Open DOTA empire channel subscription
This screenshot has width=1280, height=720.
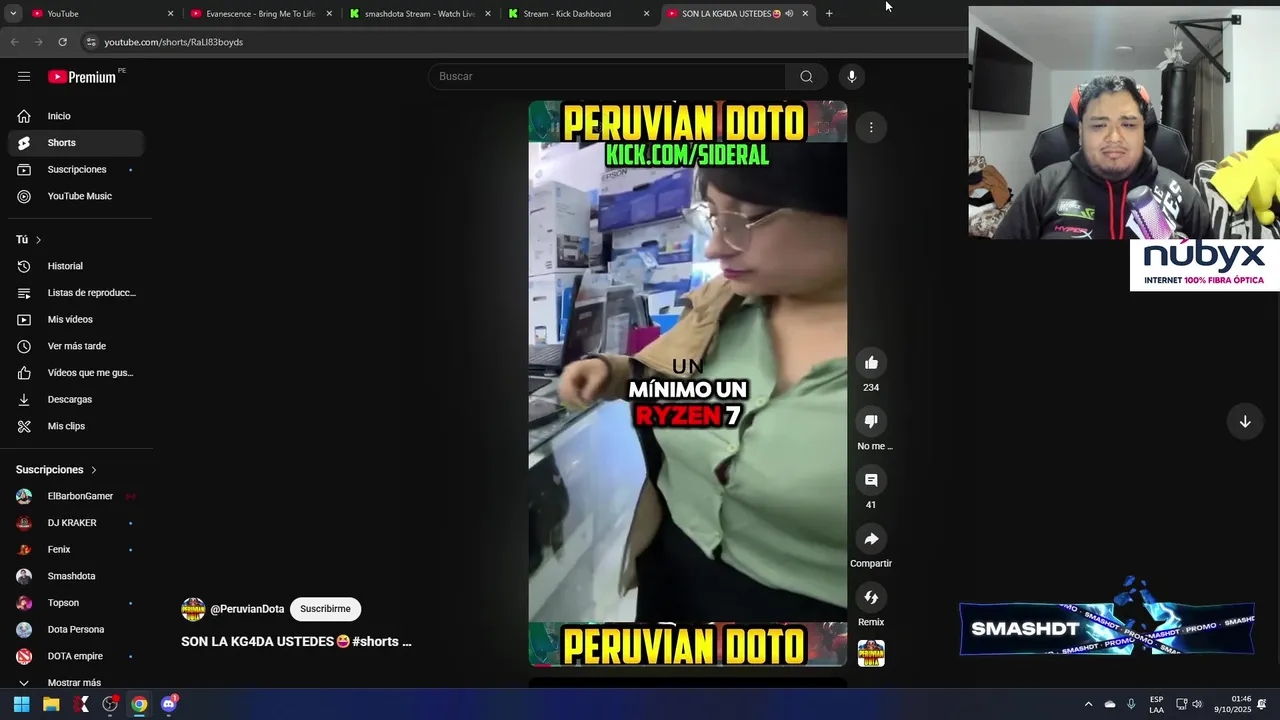(x=76, y=656)
